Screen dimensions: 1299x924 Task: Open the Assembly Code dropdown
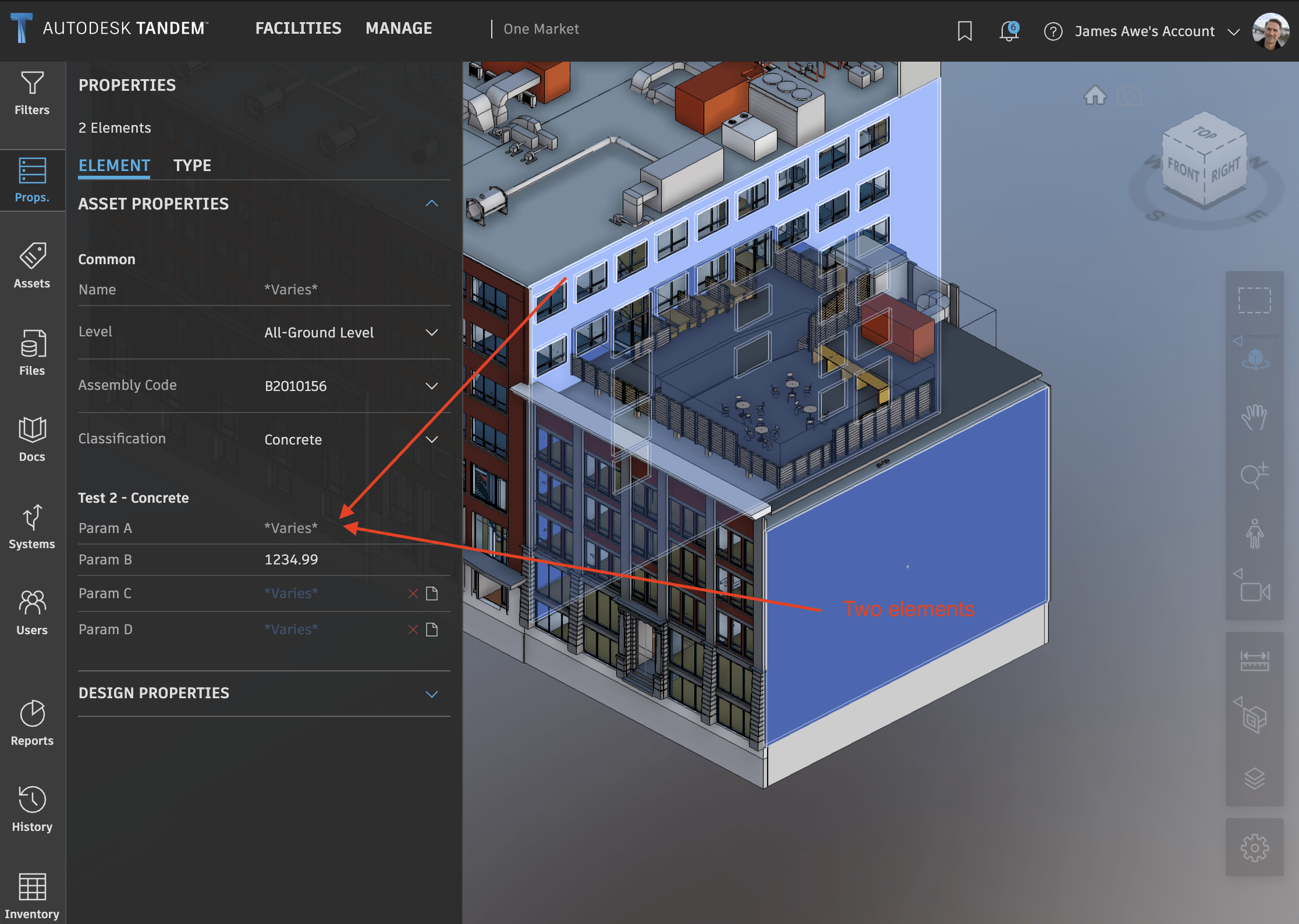[432, 386]
